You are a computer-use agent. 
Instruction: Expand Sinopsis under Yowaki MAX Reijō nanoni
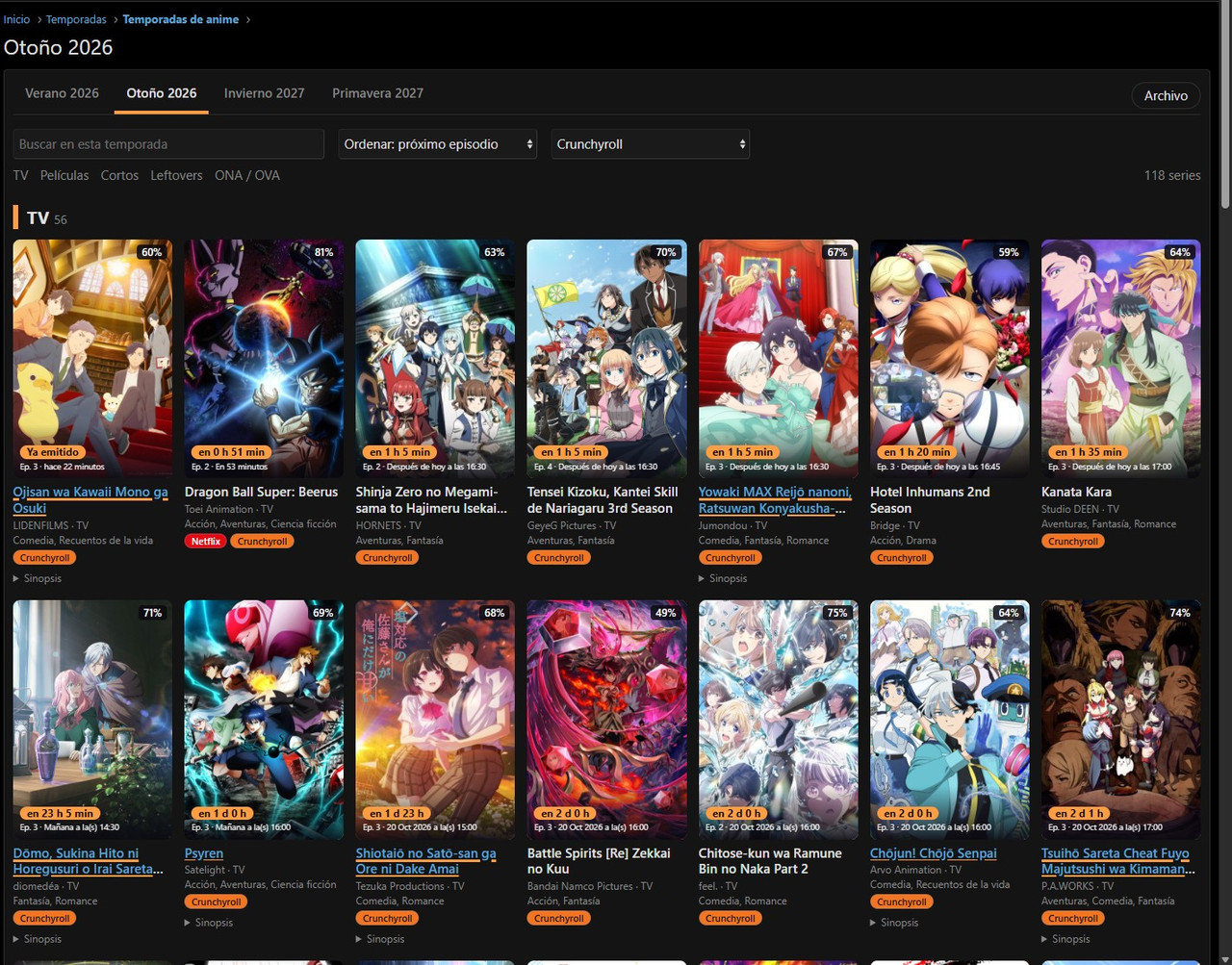[723, 578]
